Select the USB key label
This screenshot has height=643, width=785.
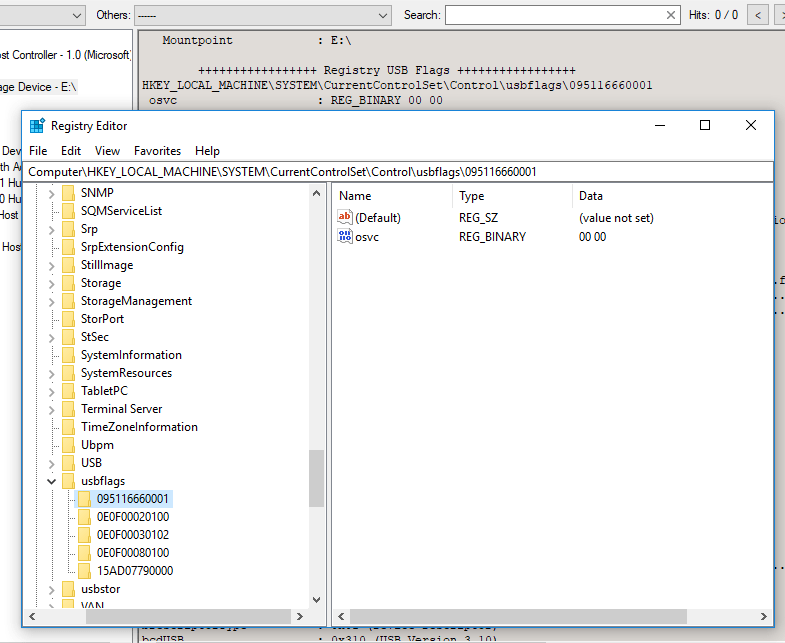(x=91, y=463)
